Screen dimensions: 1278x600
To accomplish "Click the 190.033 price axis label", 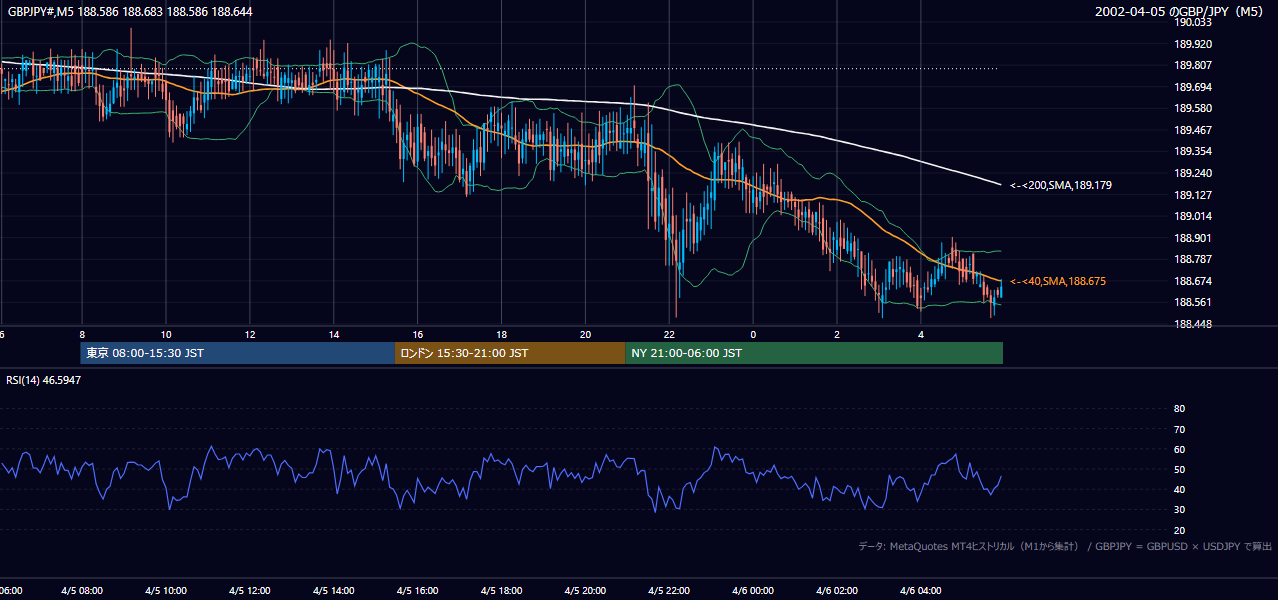I will pos(1192,23).
